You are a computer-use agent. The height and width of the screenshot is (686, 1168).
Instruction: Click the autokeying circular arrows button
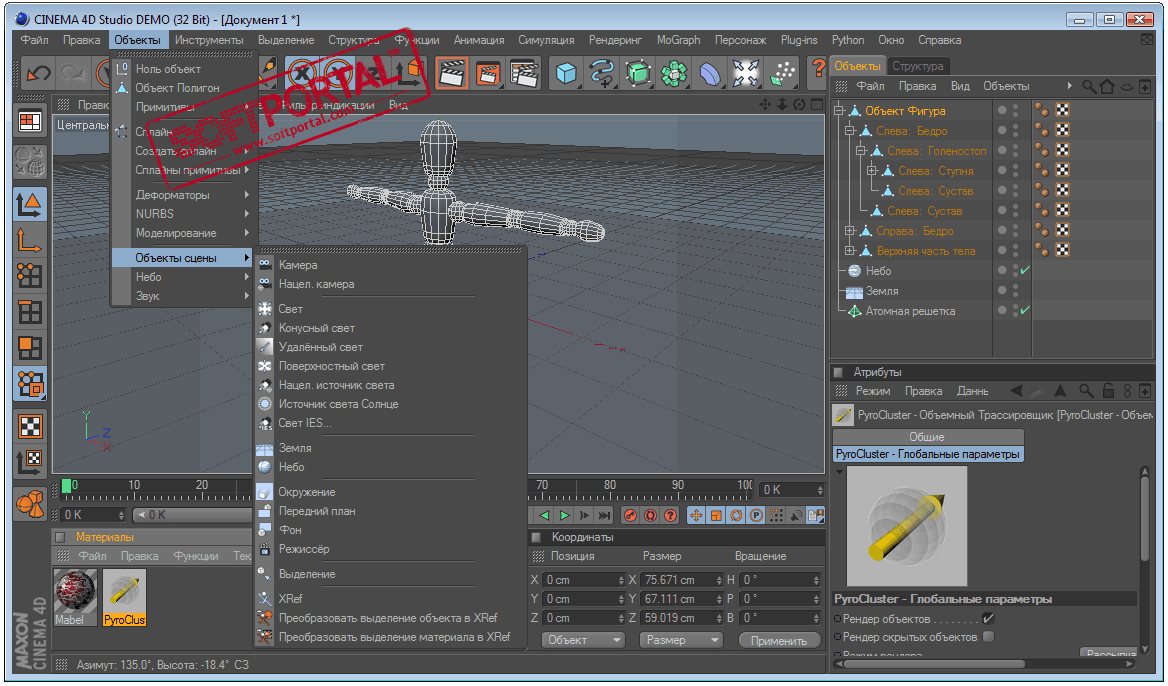point(650,515)
